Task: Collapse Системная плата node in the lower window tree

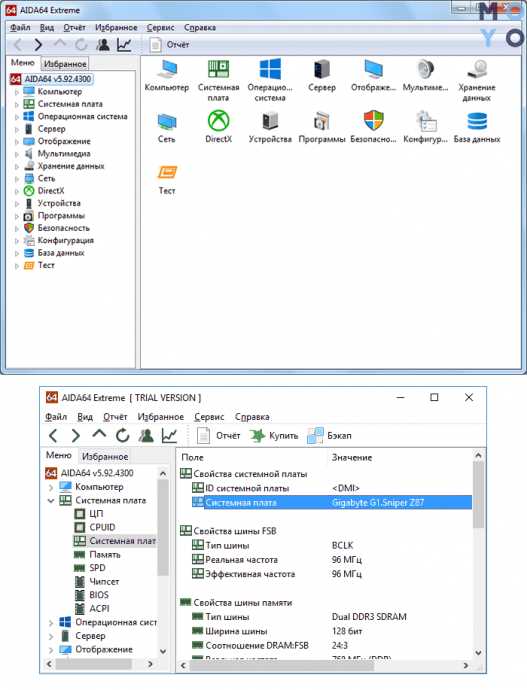Action: 51,501
